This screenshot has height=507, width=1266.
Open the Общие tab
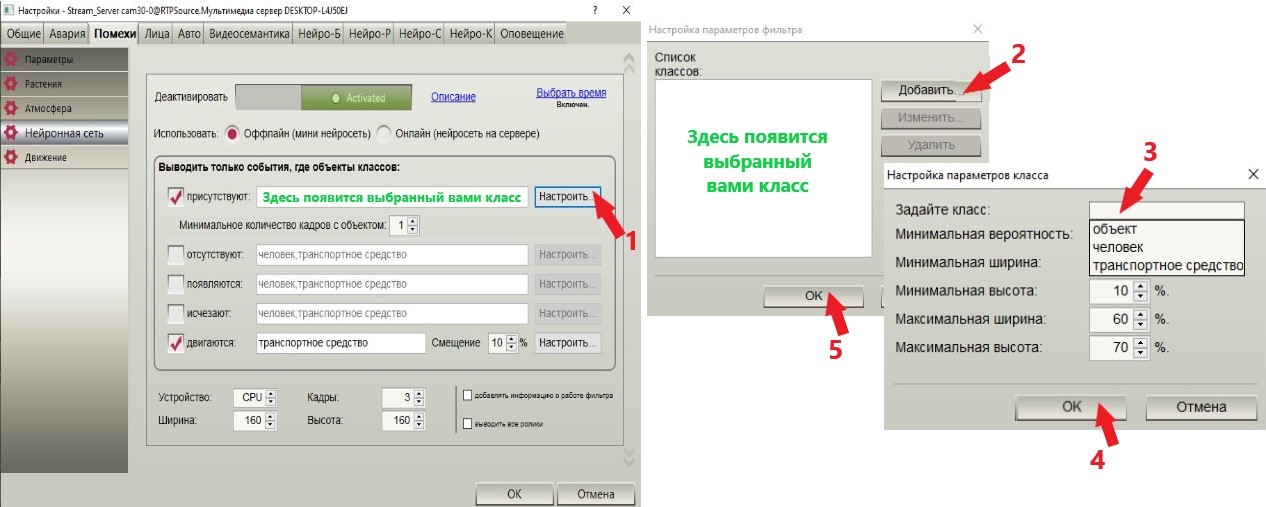coord(23,34)
